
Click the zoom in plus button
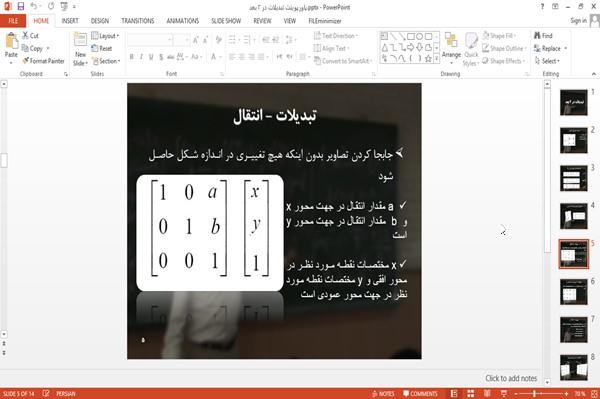click(x=566, y=394)
